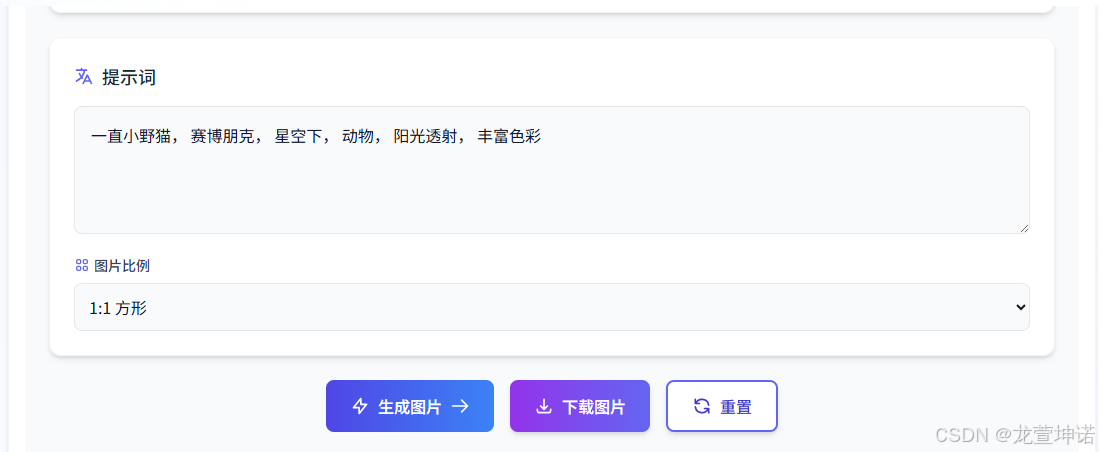Screen dimensions: 1099x452
Task: Click the lightning icon on 生成图片 button
Action: coord(360,406)
